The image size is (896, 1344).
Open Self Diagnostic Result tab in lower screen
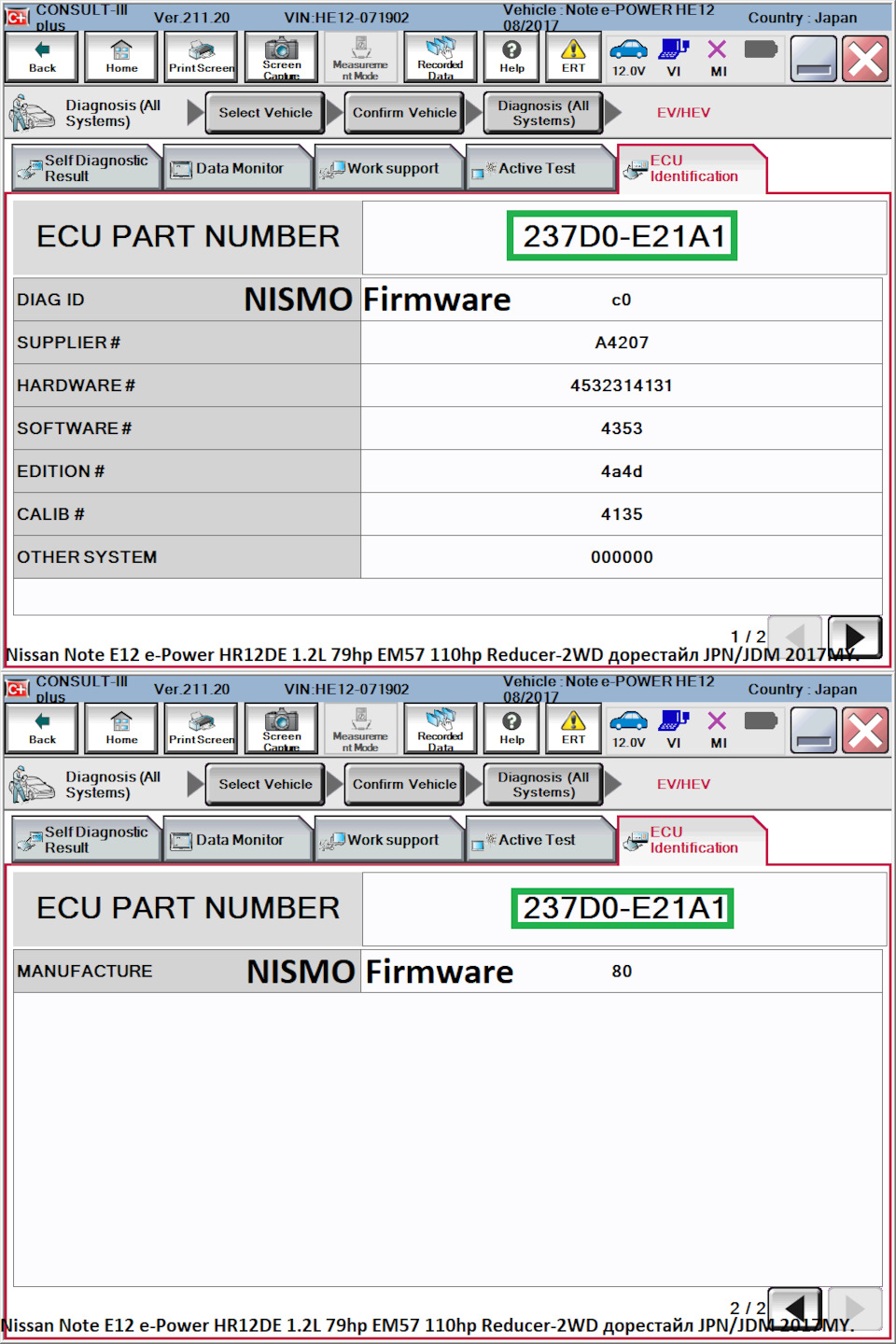pyautogui.click(x=87, y=840)
